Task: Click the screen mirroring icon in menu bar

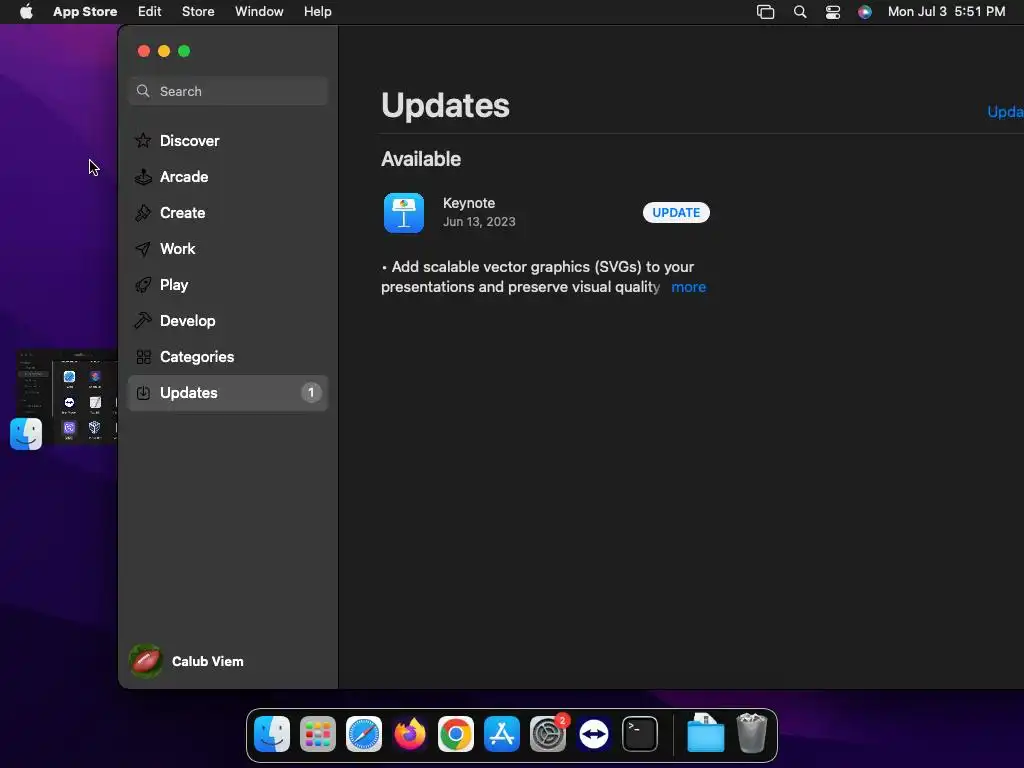Action: pos(765,12)
